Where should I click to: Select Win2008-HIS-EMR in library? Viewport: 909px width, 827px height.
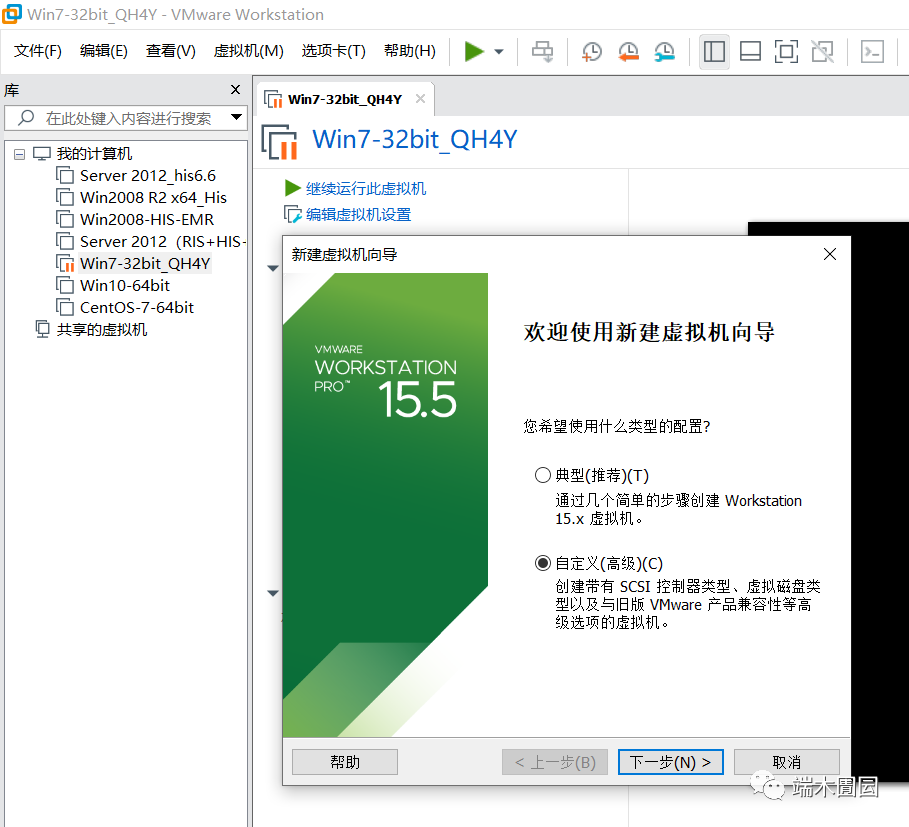coord(147,220)
